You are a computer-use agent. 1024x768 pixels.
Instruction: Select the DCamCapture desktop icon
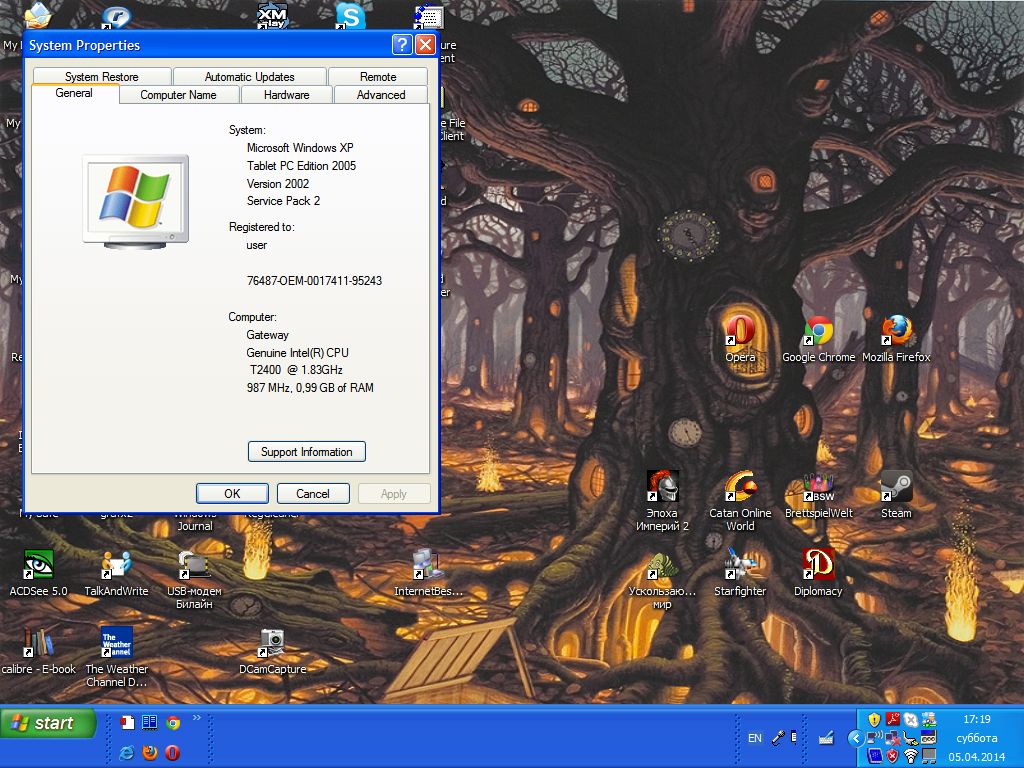(272, 650)
